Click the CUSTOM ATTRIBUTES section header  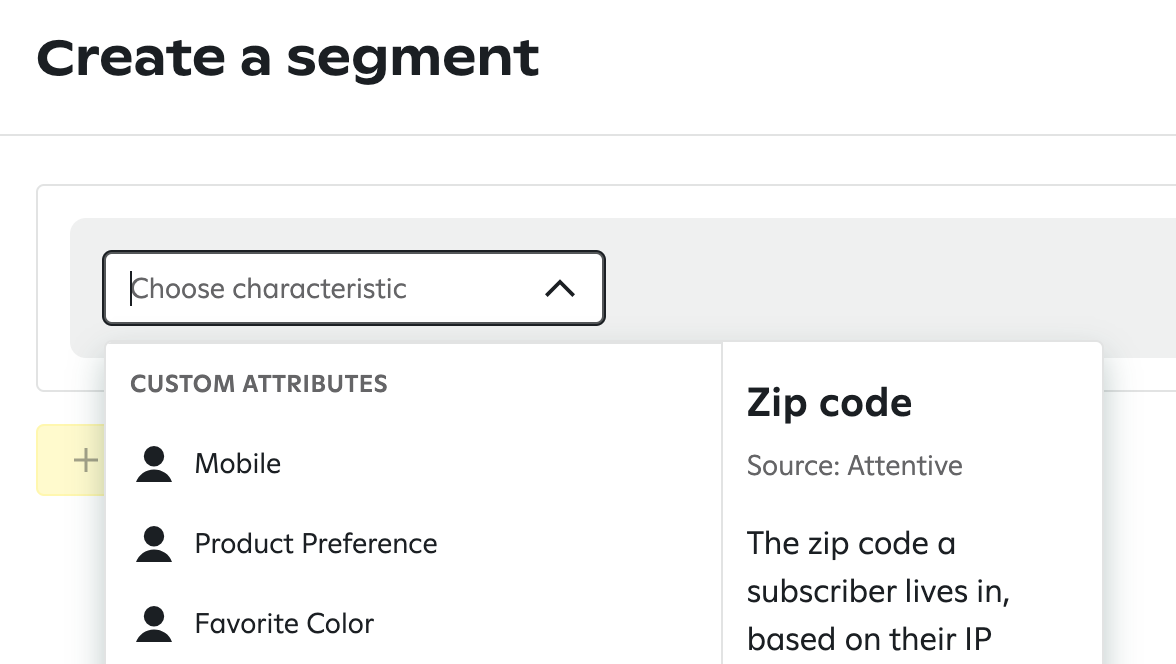click(x=259, y=384)
